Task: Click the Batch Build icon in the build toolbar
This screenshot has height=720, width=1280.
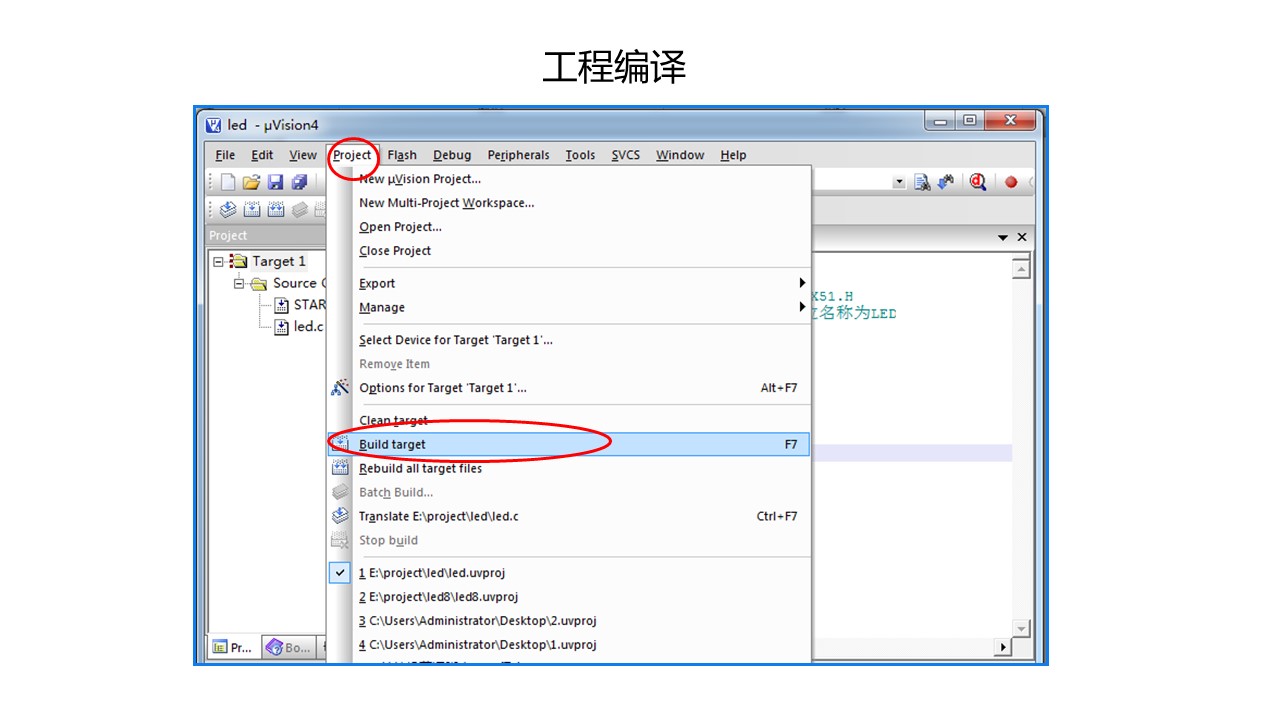Action: pyautogui.click(x=299, y=209)
